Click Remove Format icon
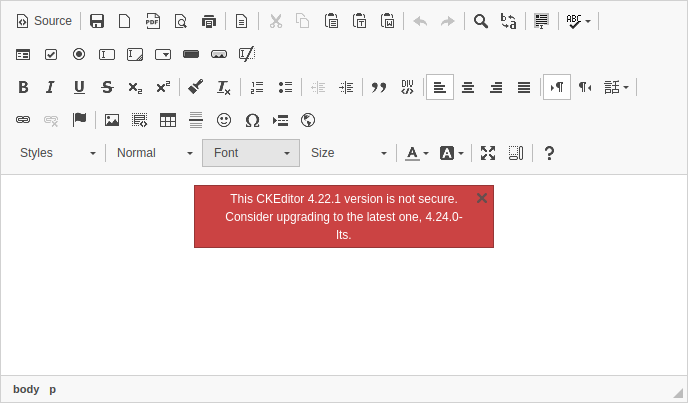 (x=224, y=87)
